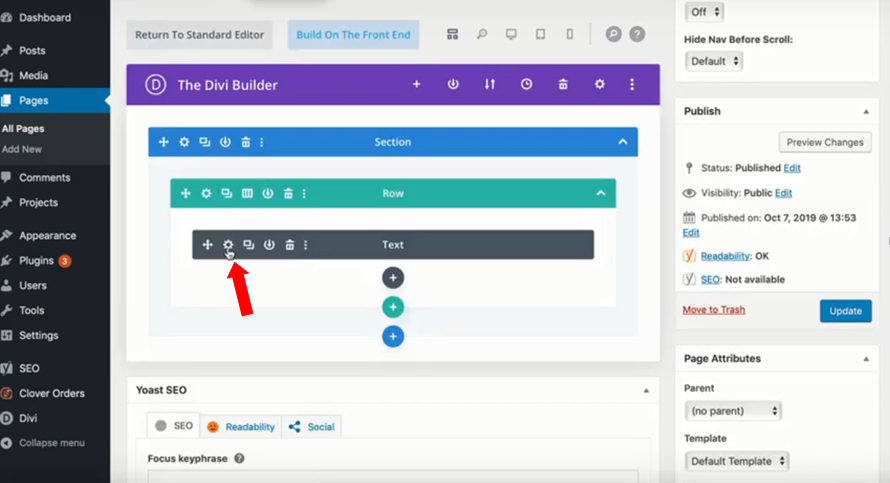This screenshot has height=483, width=890.
Task: Open Appearance menu in sidebar
Action: click(47, 236)
